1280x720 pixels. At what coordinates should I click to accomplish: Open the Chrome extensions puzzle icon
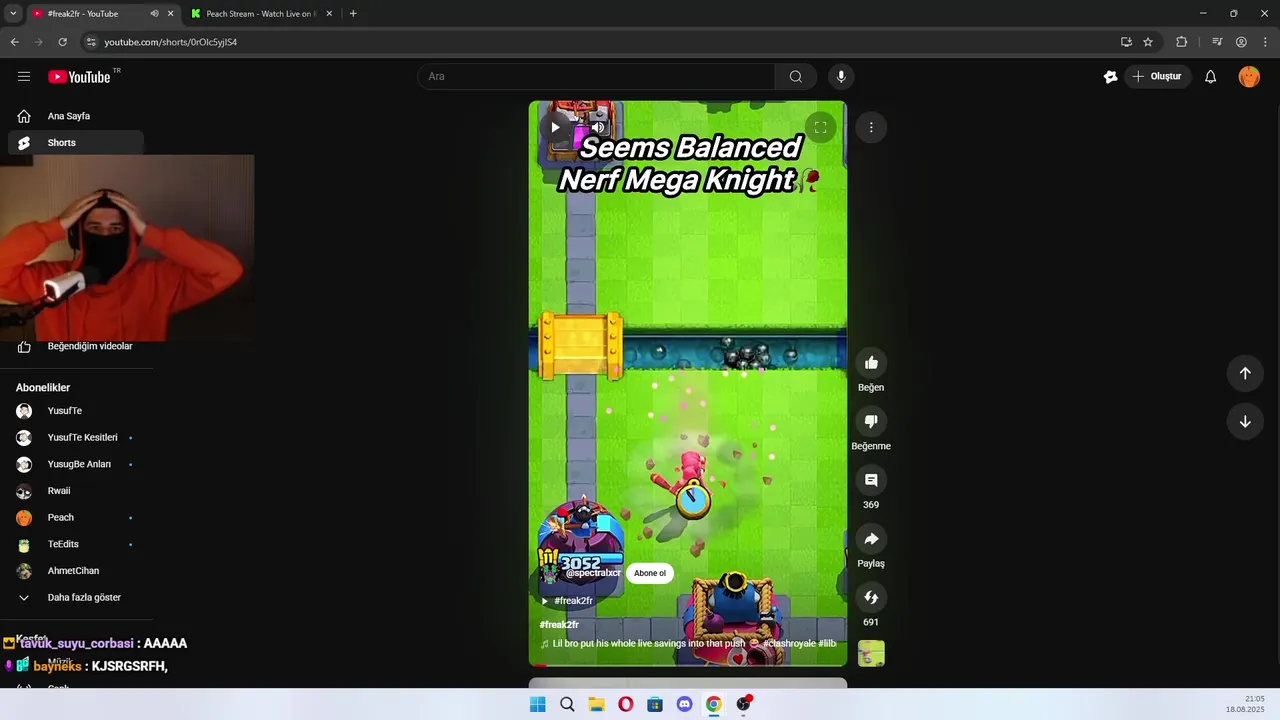tap(1182, 42)
